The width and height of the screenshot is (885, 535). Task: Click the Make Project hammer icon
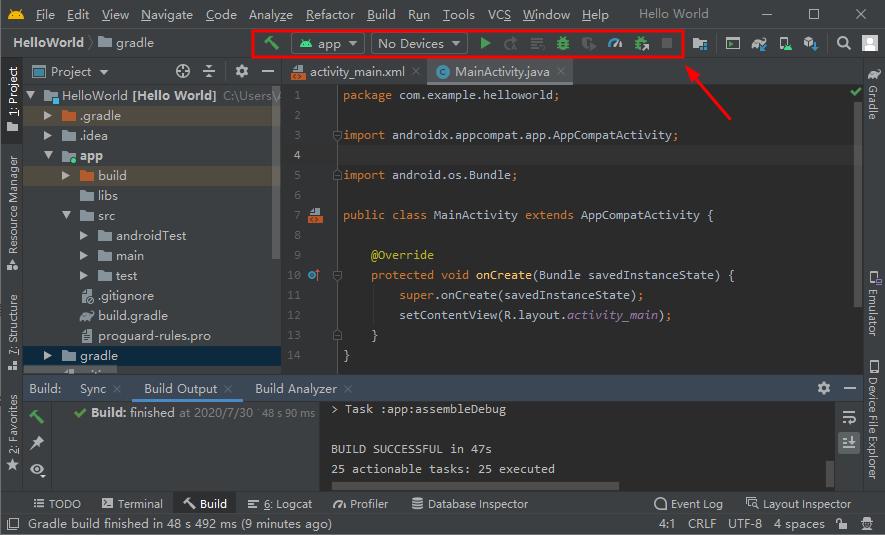click(x=272, y=44)
